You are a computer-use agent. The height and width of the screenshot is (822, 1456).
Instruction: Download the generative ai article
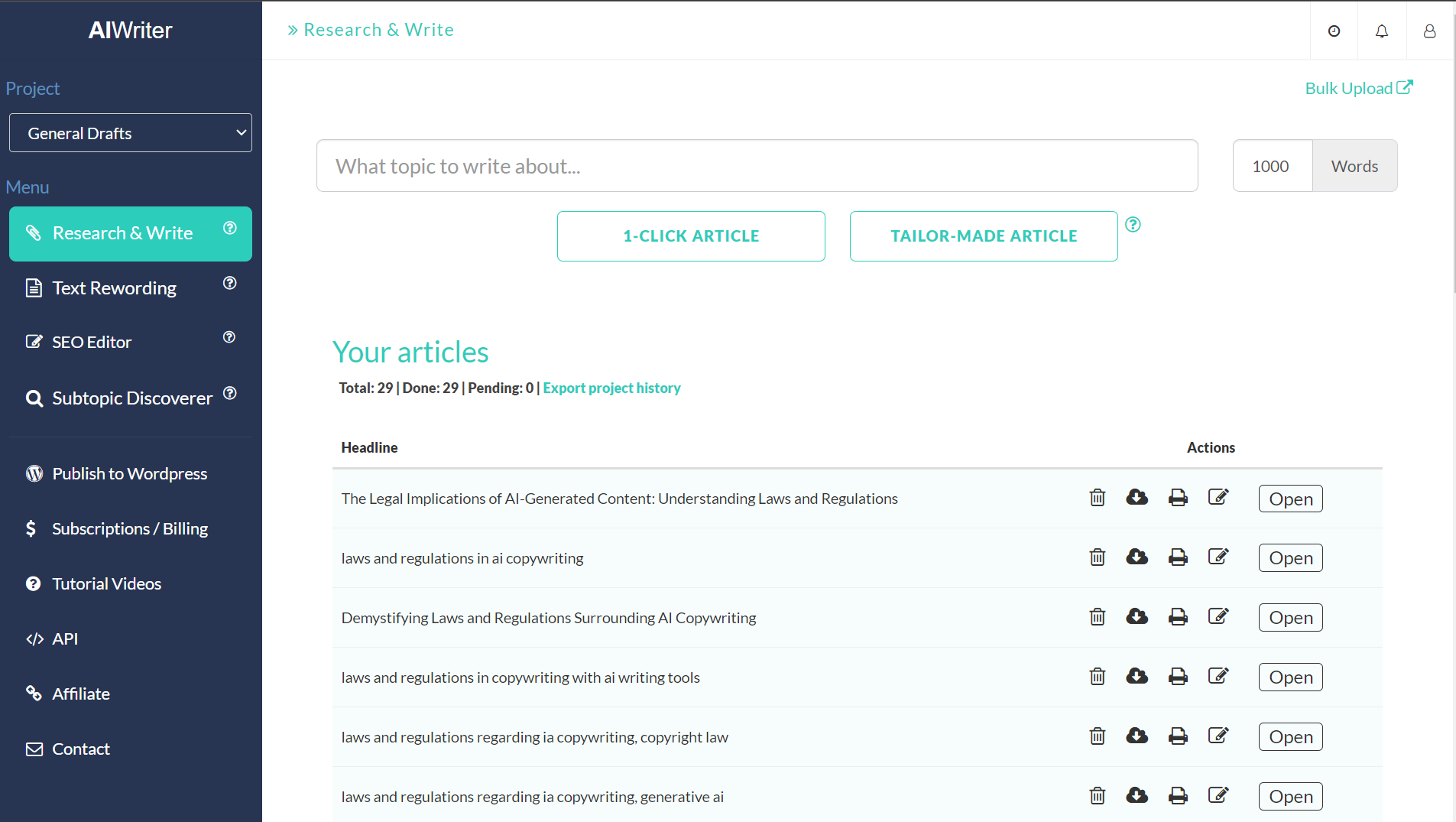pos(1137,795)
